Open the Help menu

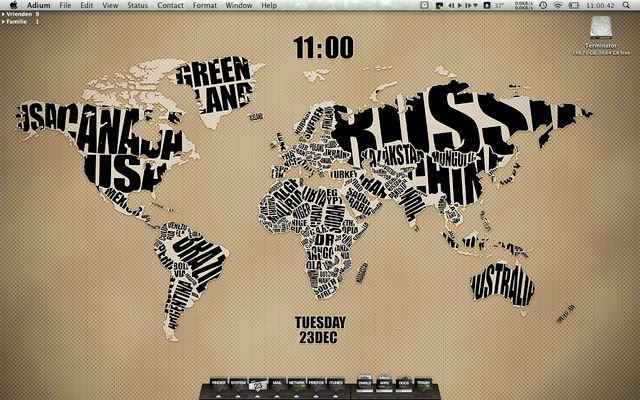pyautogui.click(x=269, y=5)
